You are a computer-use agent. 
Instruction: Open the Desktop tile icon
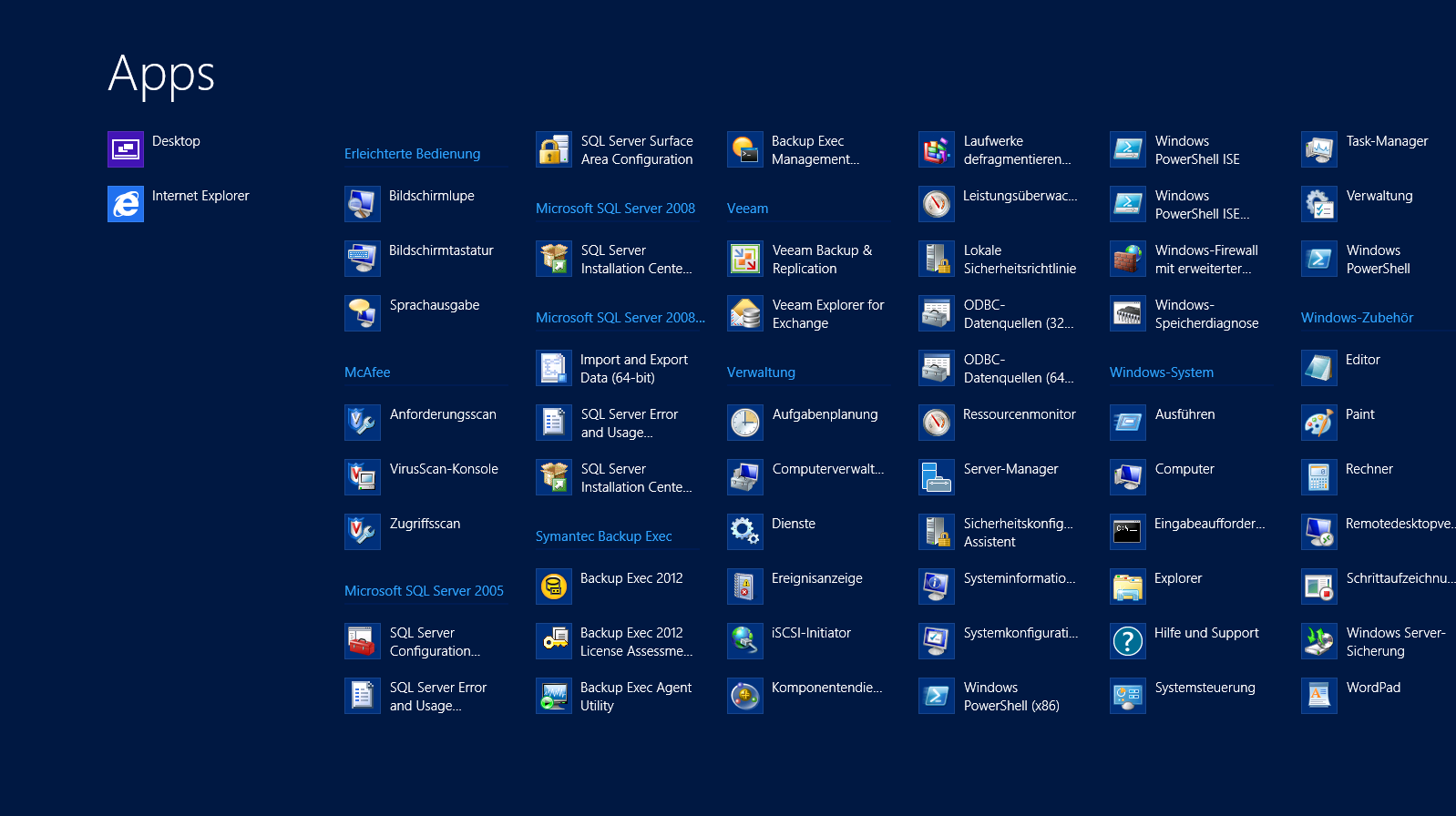[x=126, y=149]
